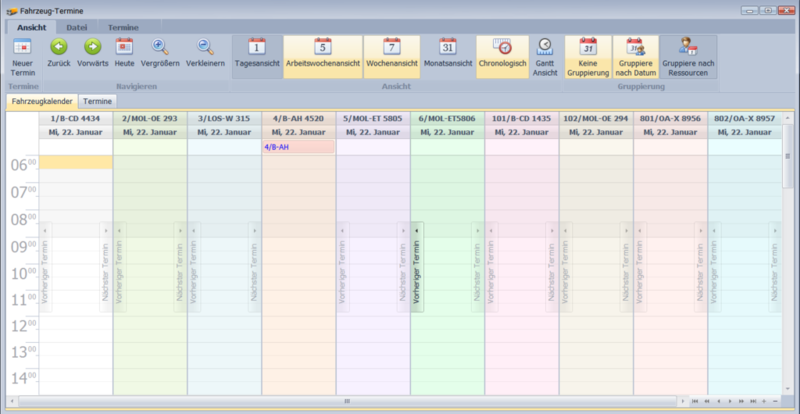
Task: Jump to today with Heute
Action: point(124,53)
